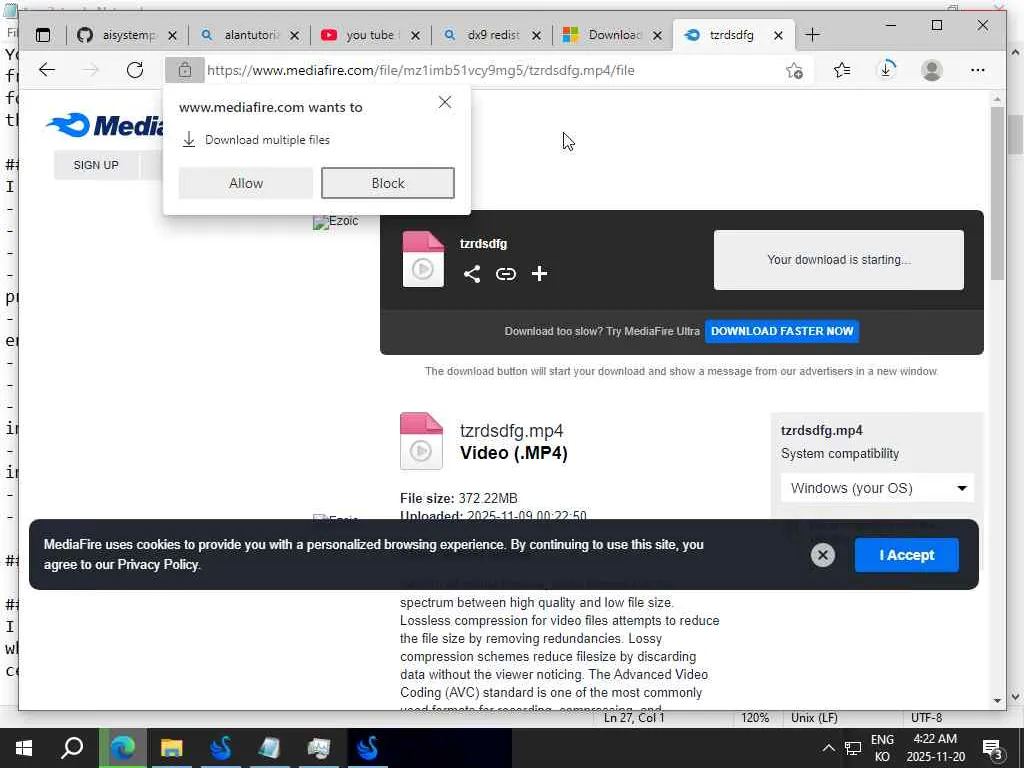
Task: Click the MediaFire logo
Action: click(x=104, y=125)
